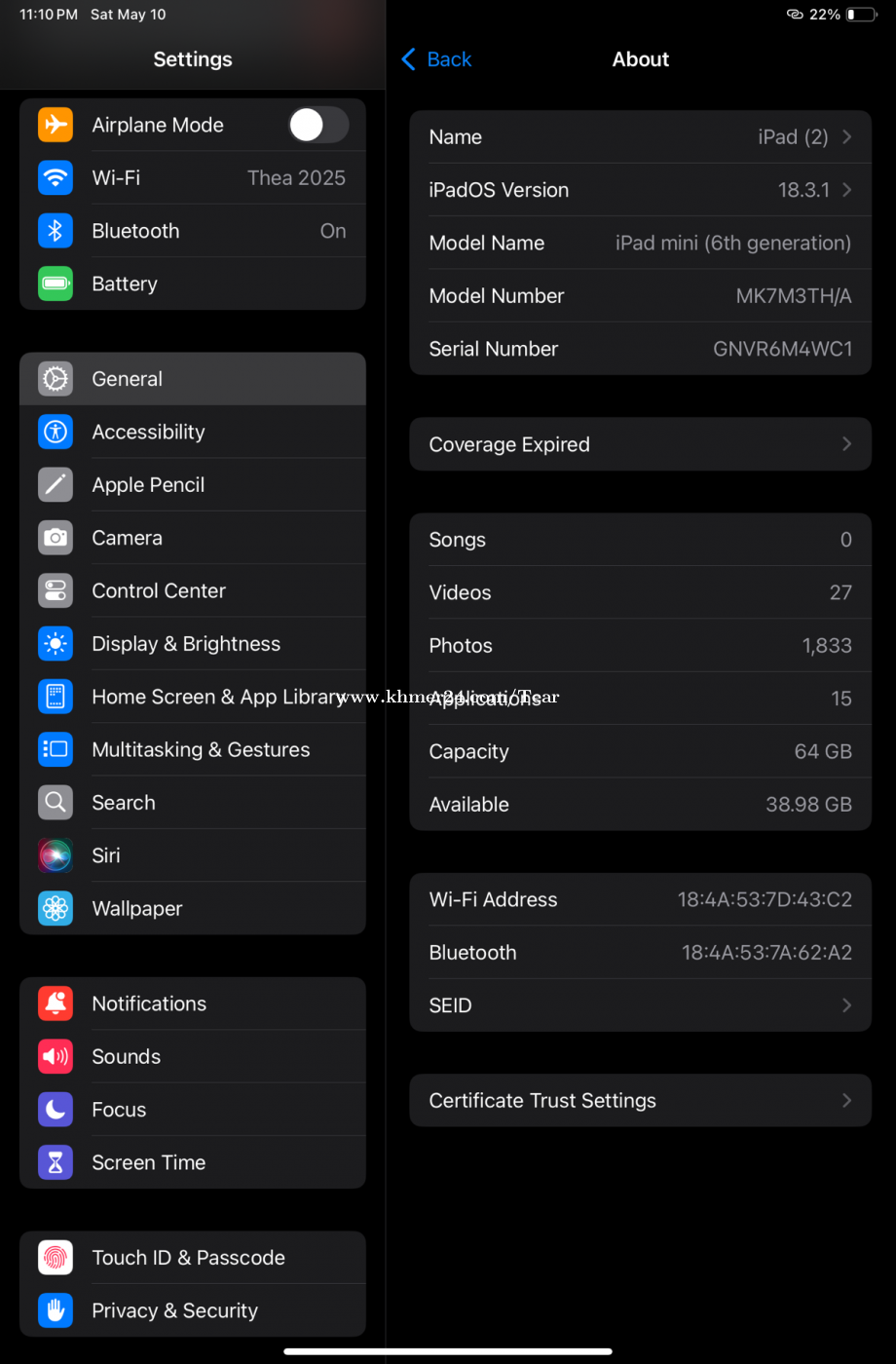Tap the Songs count 0
Viewport: 896px width, 1364px height.
click(x=846, y=540)
